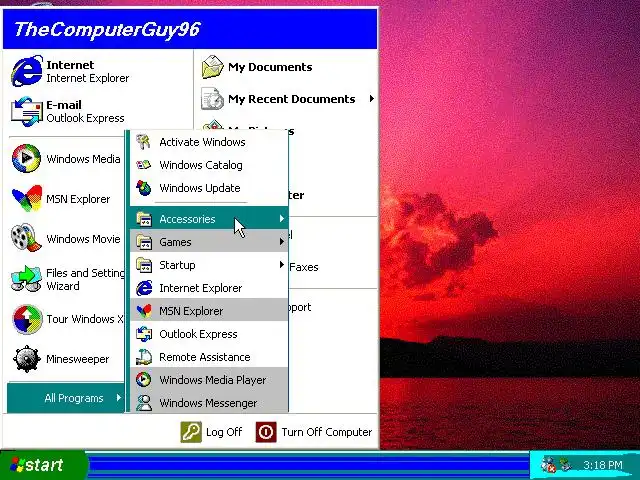Click the Minesweeper text label
The width and height of the screenshot is (640, 480).
78,359
